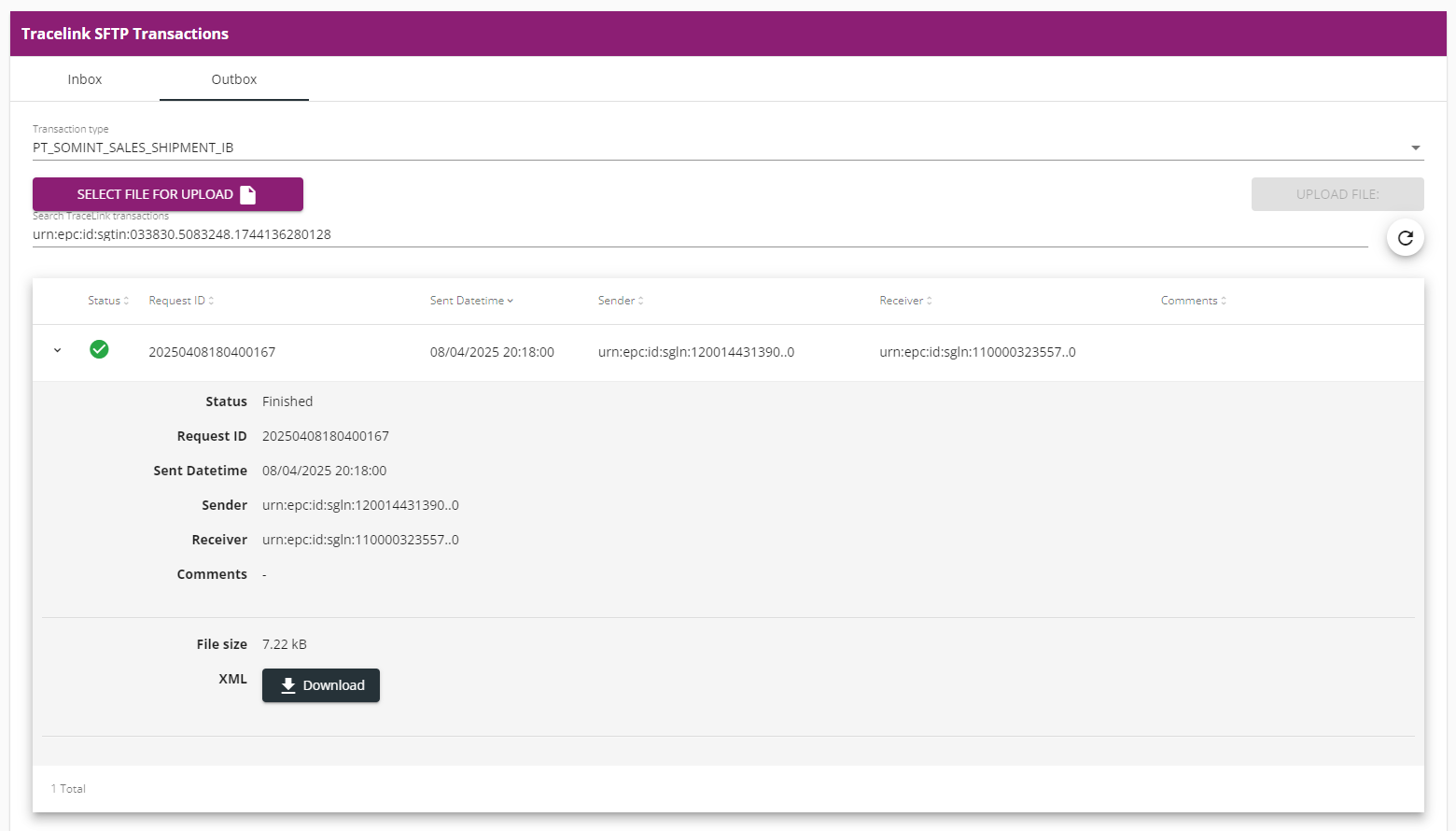Viewport: 1456px width, 831px height.
Task: Click the Request ID value in the details panel
Action: coord(326,436)
